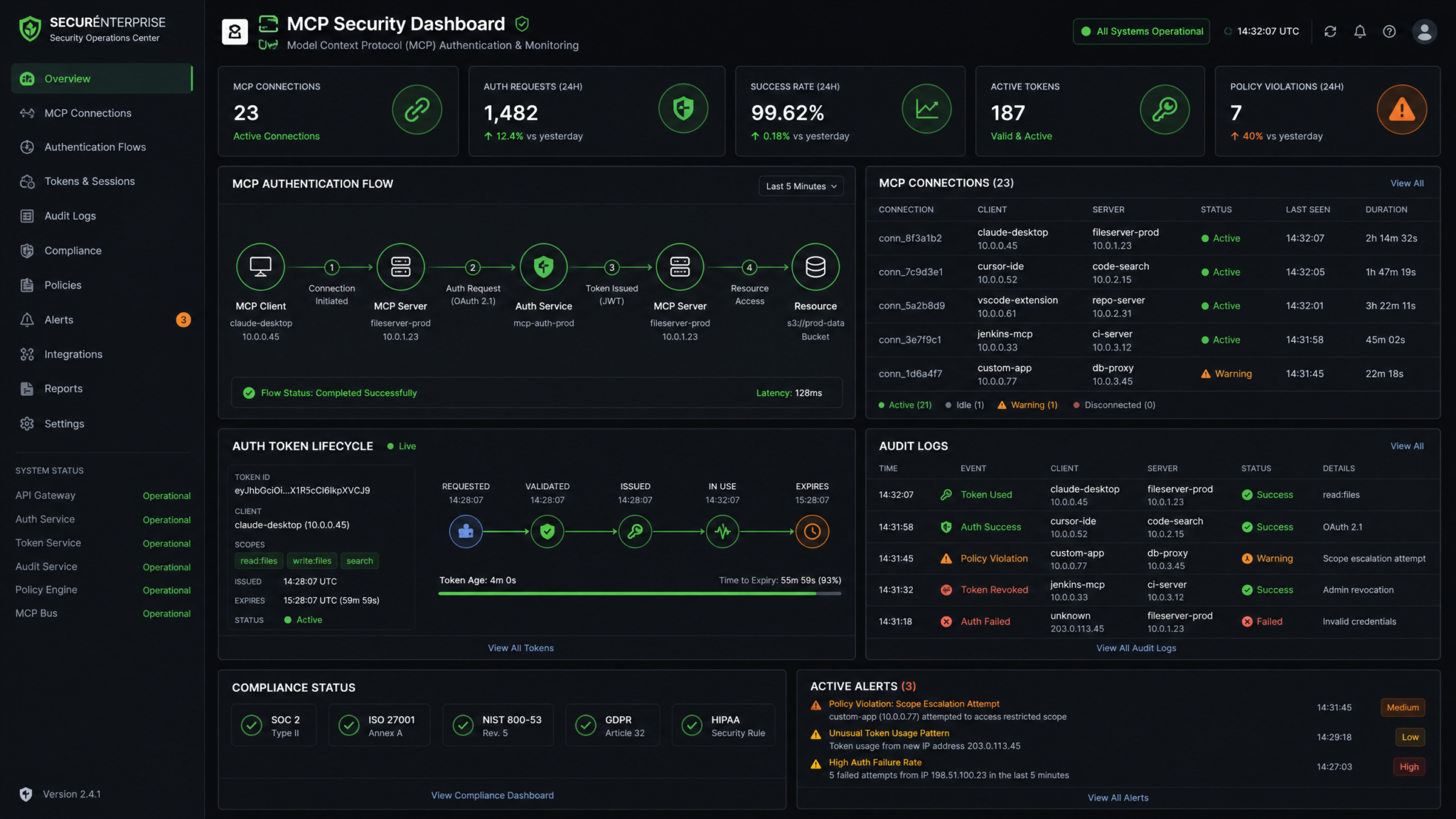Screen dimensions: 1456x819
Task: Click the SecureEnterprise shield logo
Action: [29, 29]
